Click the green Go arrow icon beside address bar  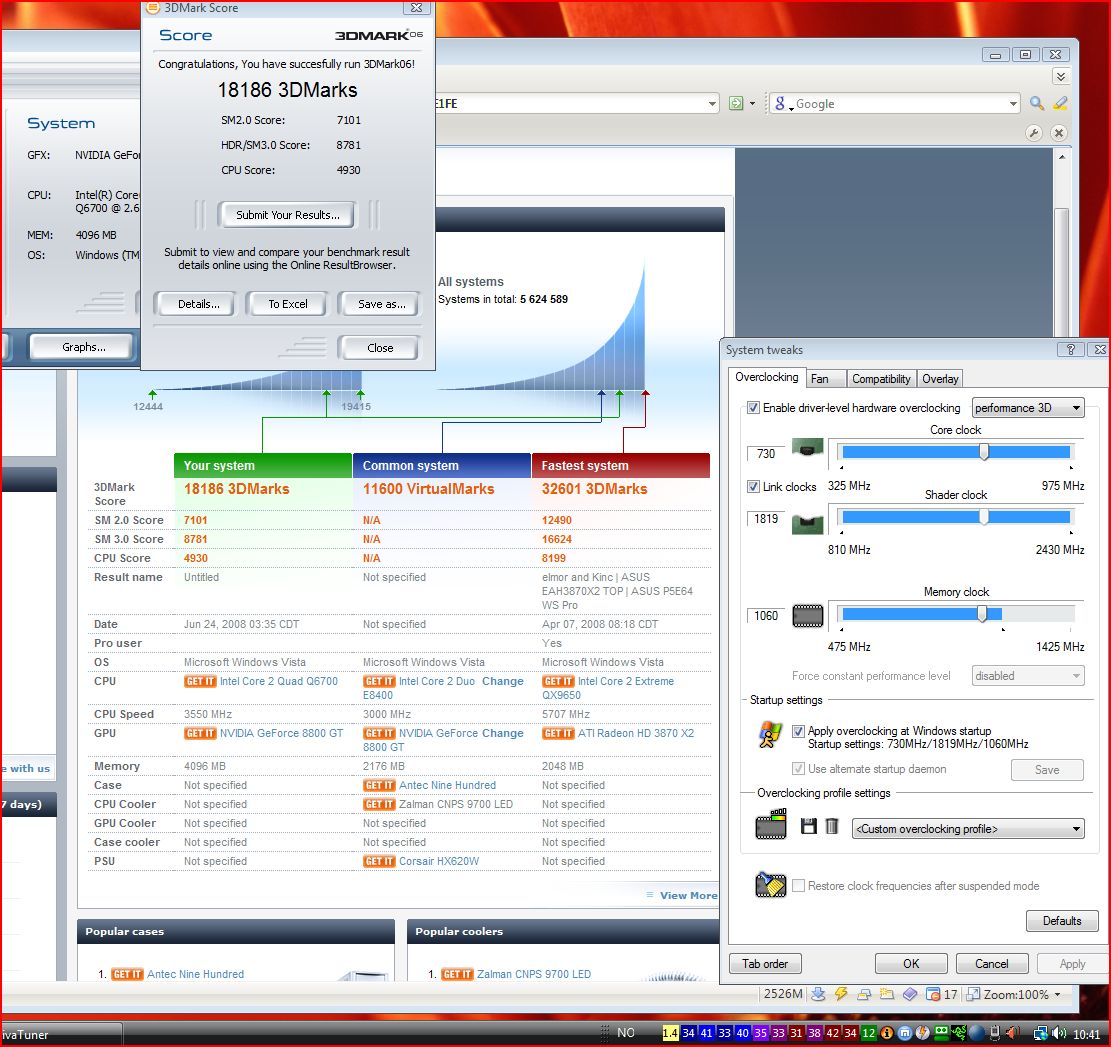click(x=736, y=103)
